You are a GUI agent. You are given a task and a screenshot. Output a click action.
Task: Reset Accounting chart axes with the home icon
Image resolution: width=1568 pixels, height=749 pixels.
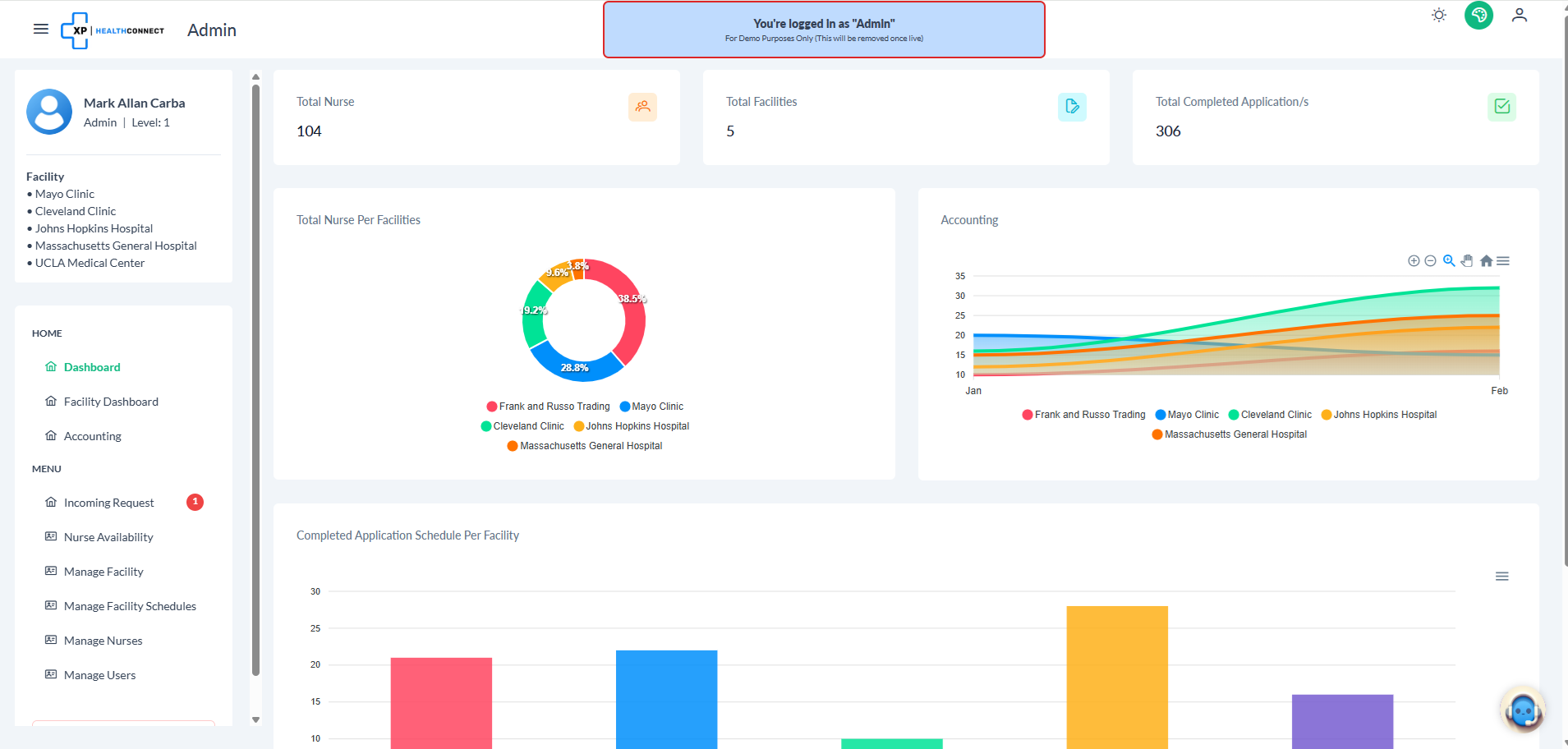pyautogui.click(x=1487, y=260)
